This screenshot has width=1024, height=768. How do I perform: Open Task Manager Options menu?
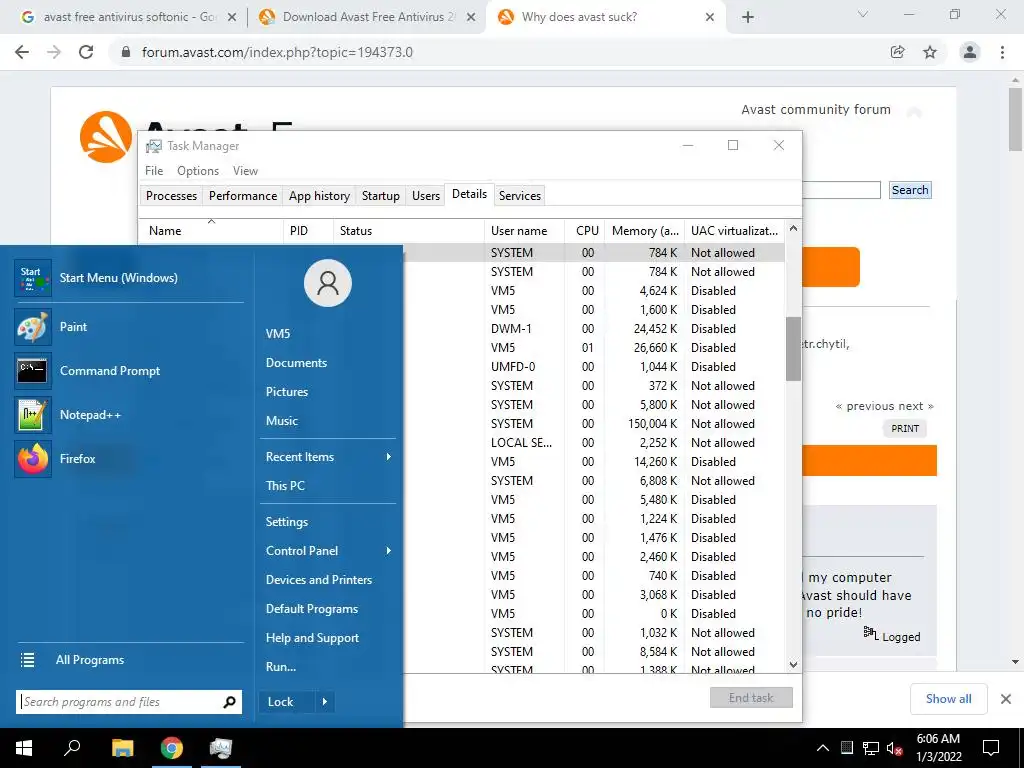198,171
